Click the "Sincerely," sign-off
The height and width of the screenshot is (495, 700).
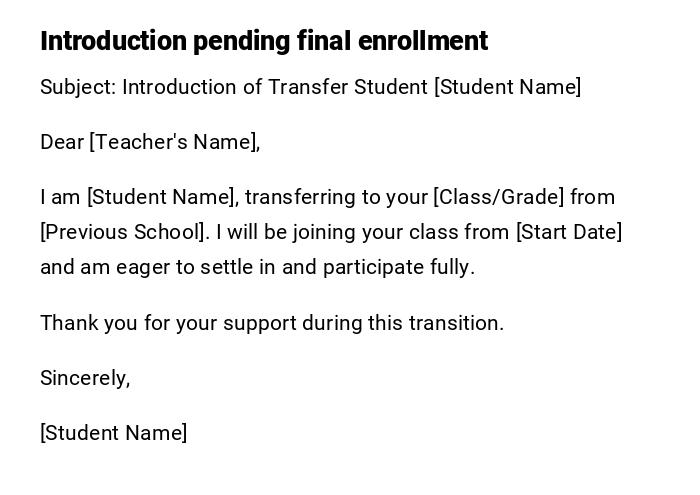[85, 378]
